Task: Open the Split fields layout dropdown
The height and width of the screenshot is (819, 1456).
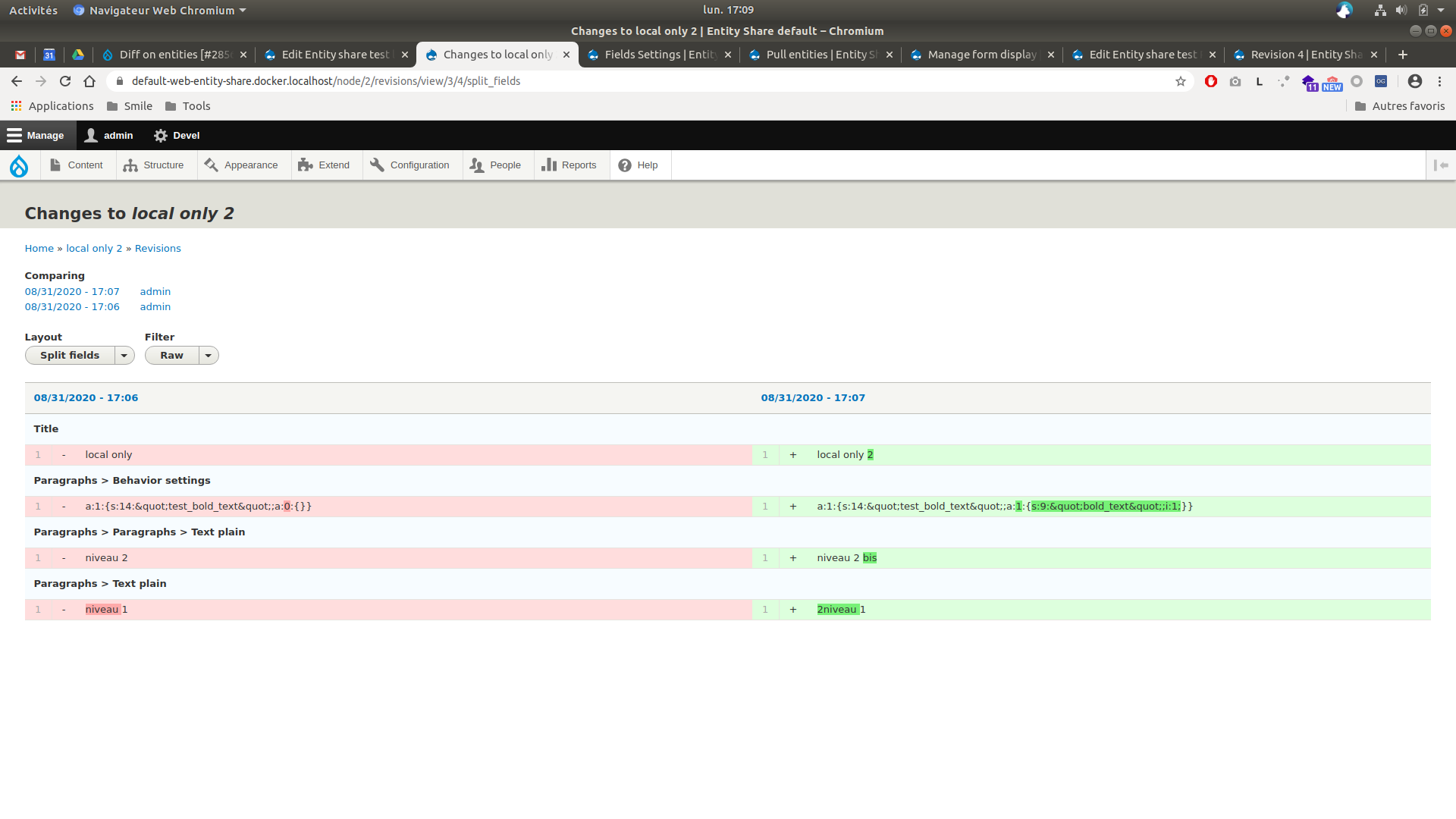Action: click(x=124, y=355)
